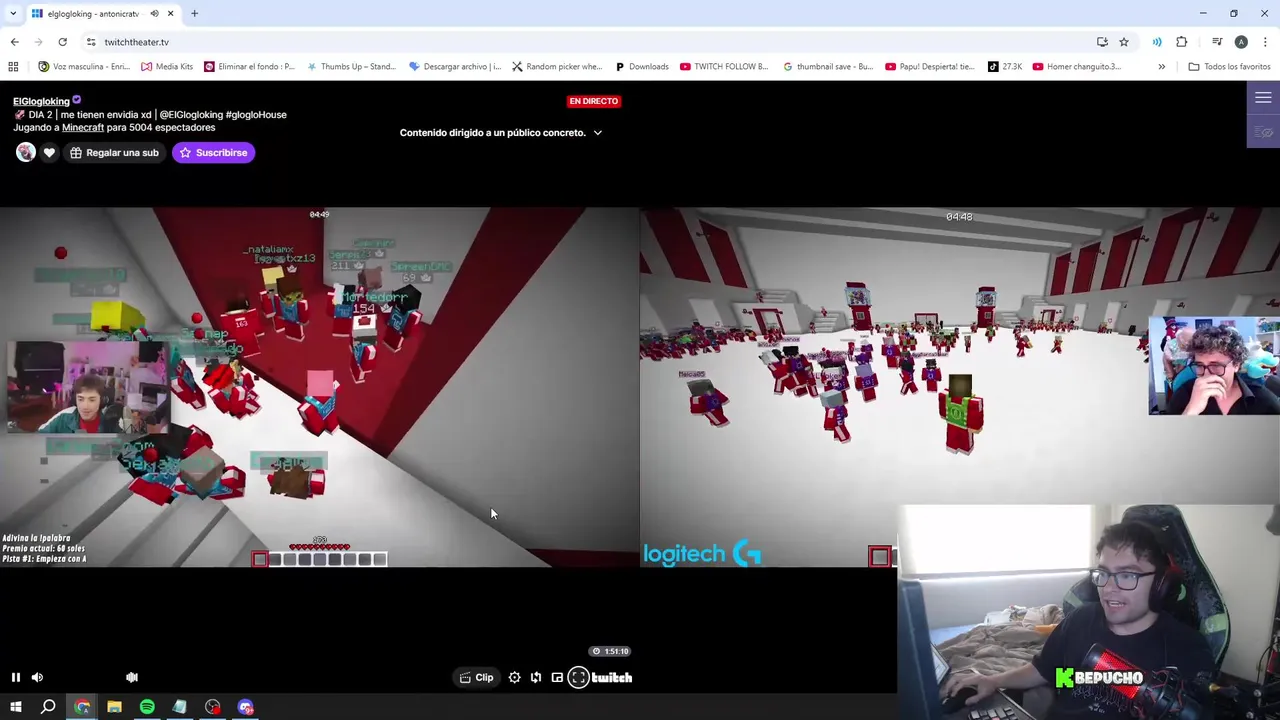Image resolution: width=1280 pixels, height=720 pixels.
Task: Open the TWITCH FOLLOW B... bookmark
Action: pyautogui.click(x=724, y=67)
